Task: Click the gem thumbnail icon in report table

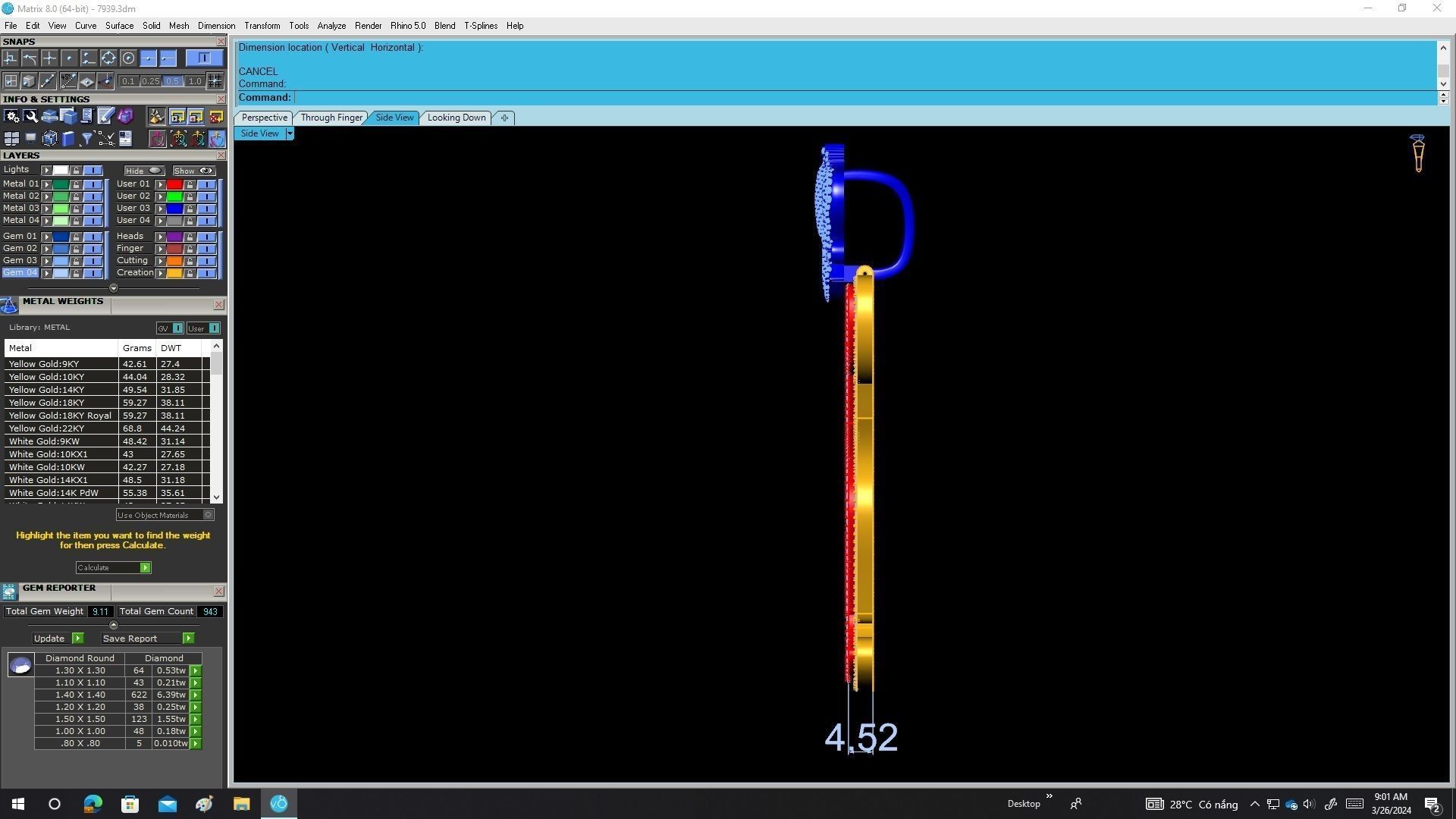Action: coord(20,666)
